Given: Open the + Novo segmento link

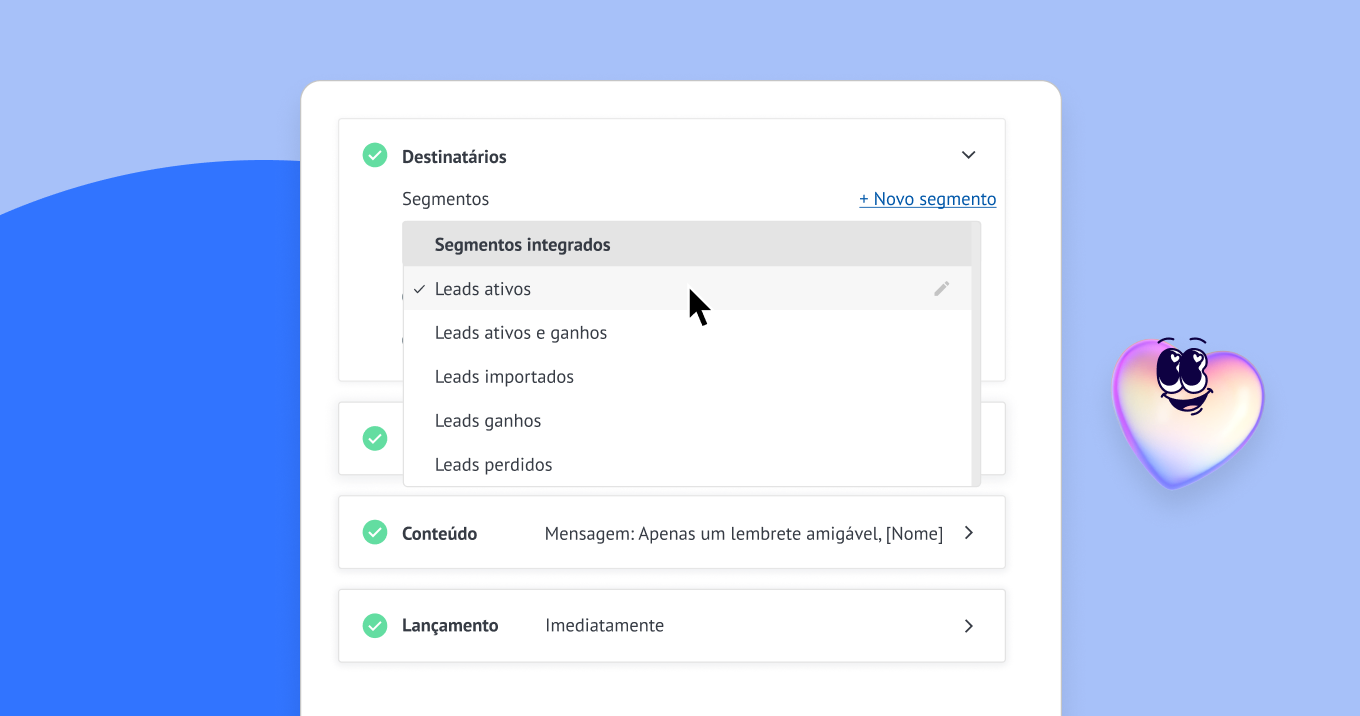Looking at the screenshot, I should coord(927,199).
